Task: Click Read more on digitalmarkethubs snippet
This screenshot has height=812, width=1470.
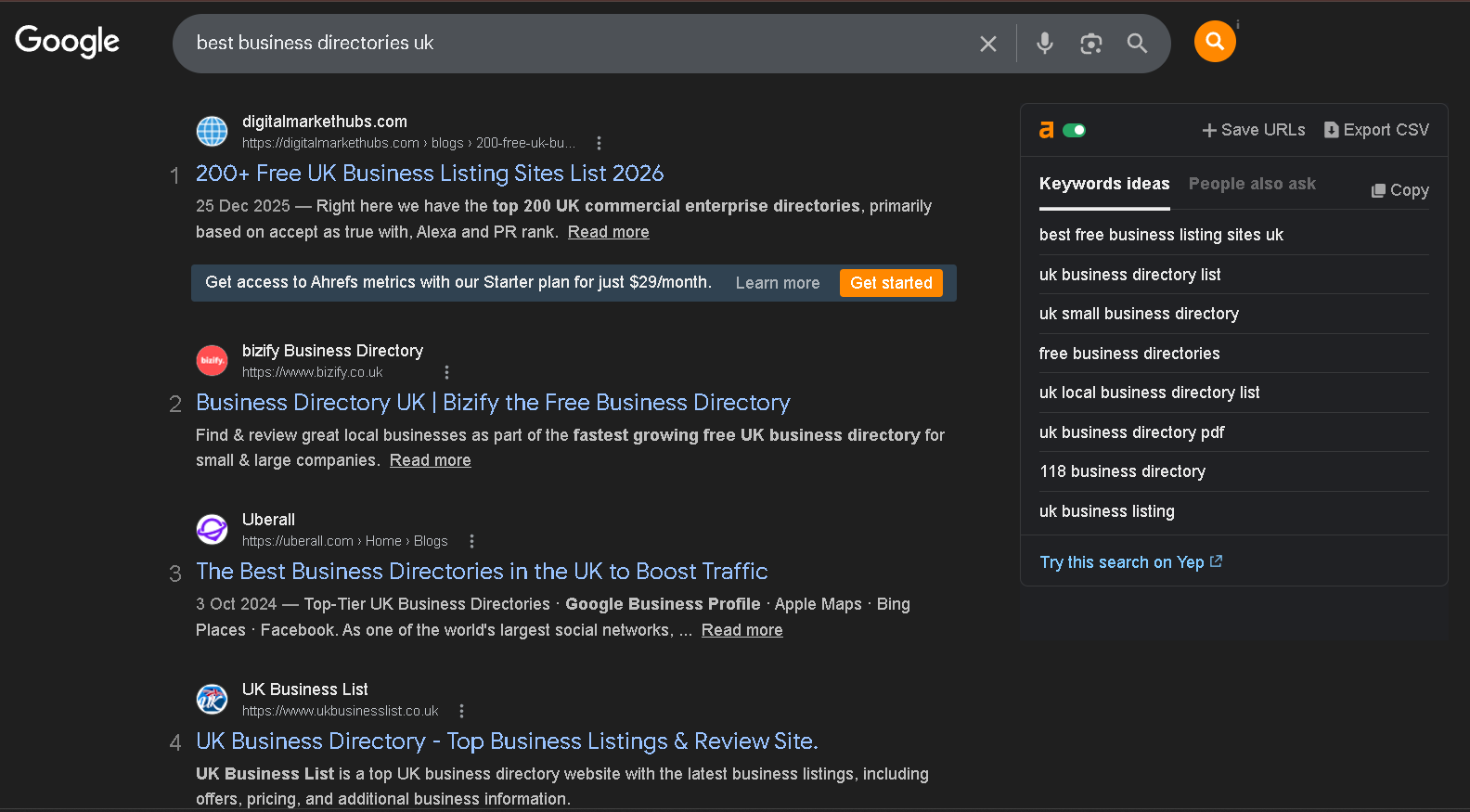Action: click(608, 232)
